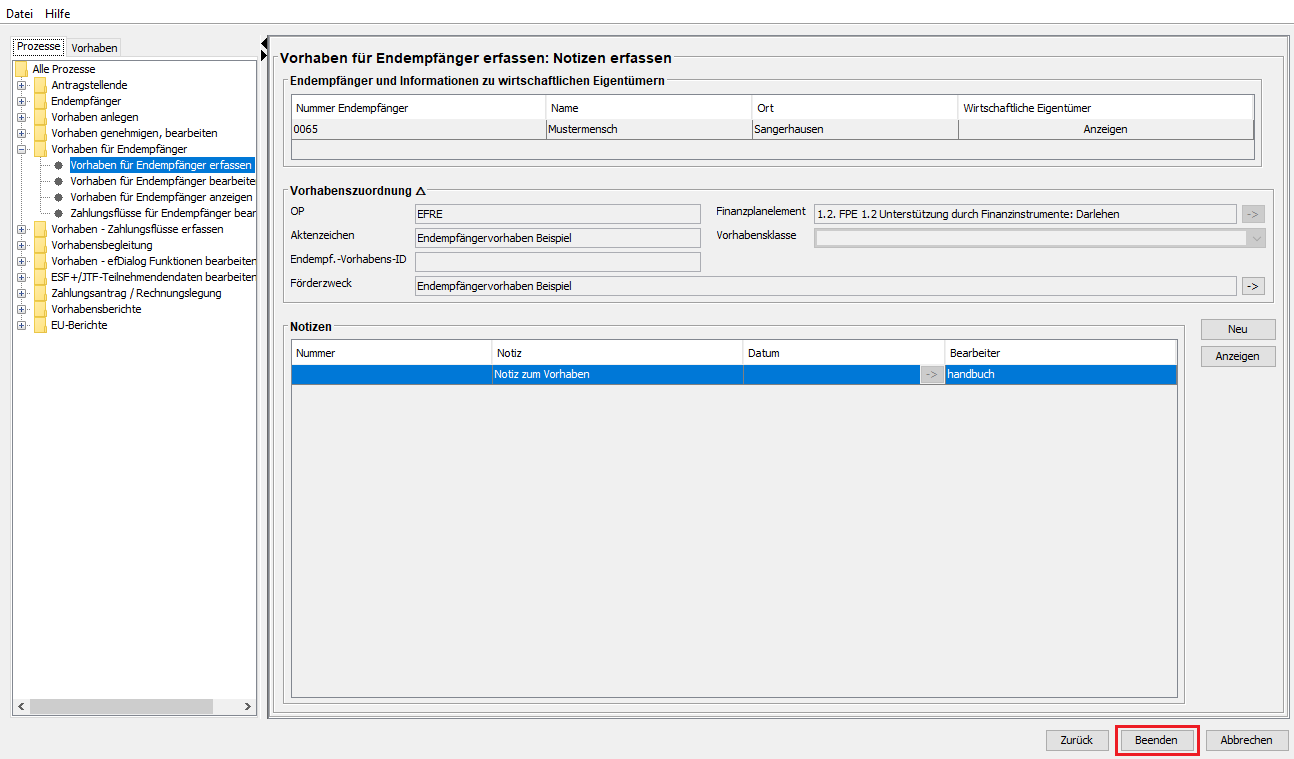This screenshot has height=759, width=1294.
Task: Click the Sangerhausen Ort cell
Action: click(855, 129)
